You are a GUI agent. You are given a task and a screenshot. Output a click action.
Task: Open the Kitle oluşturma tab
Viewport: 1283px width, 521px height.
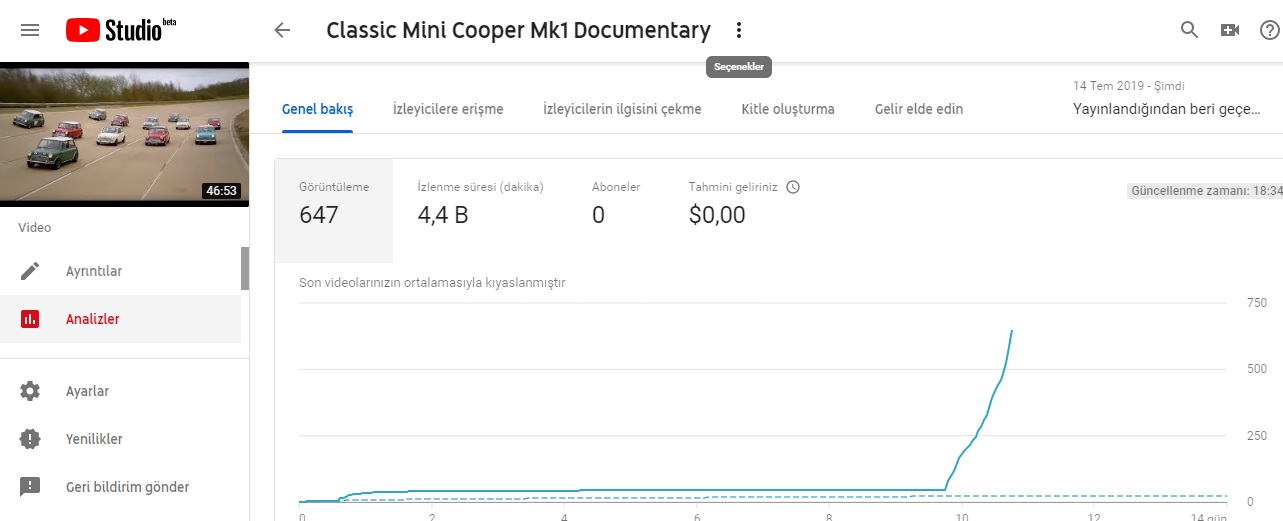click(x=788, y=109)
